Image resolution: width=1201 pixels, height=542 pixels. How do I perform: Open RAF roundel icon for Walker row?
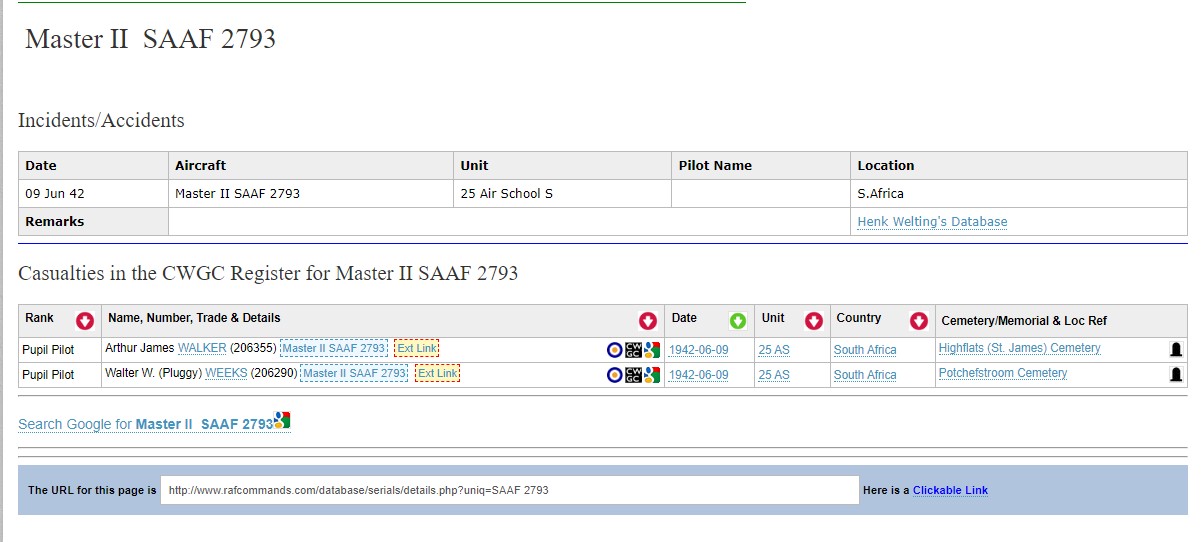[615, 350]
